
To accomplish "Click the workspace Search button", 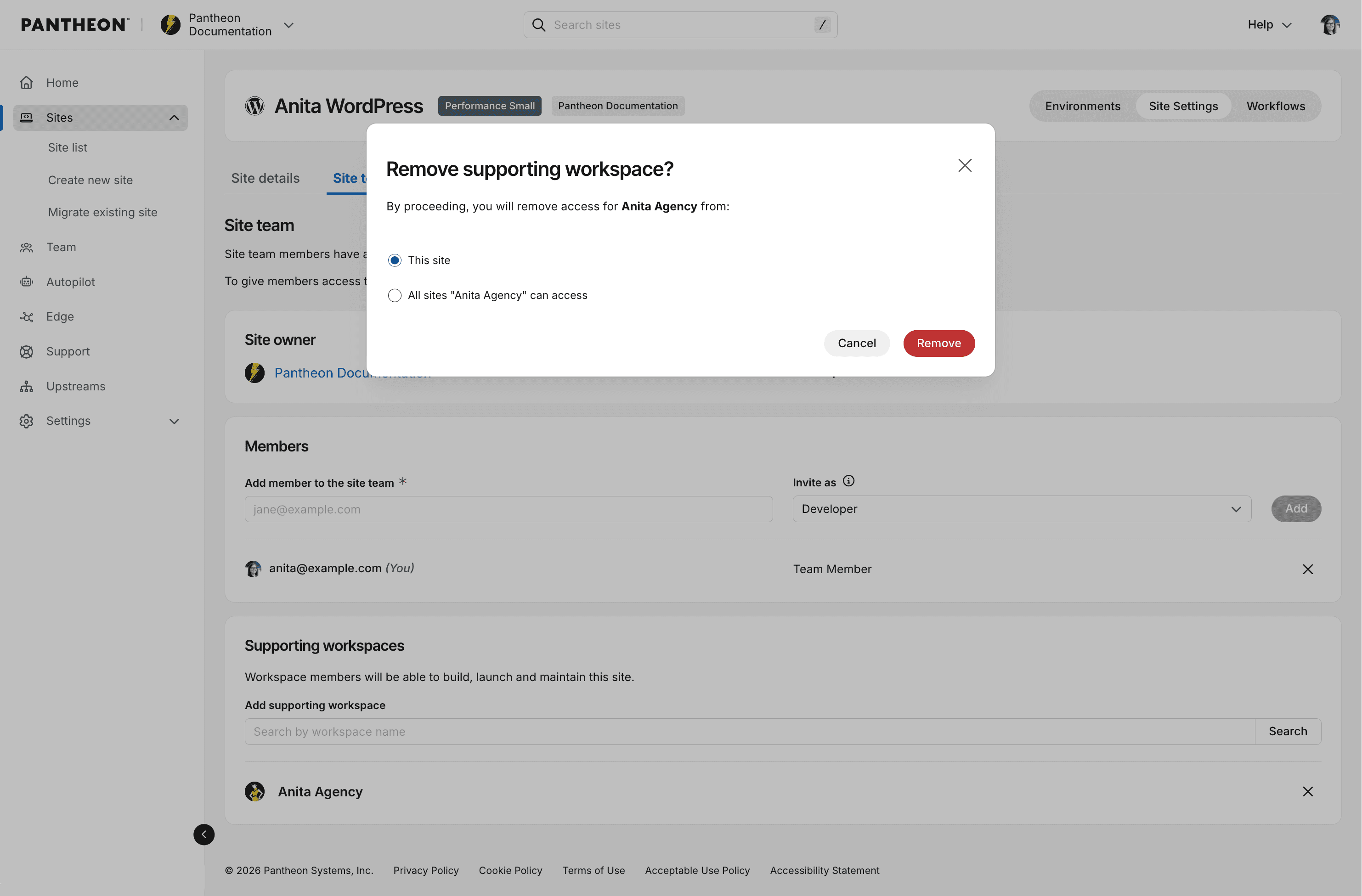I will coord(1288,731).
